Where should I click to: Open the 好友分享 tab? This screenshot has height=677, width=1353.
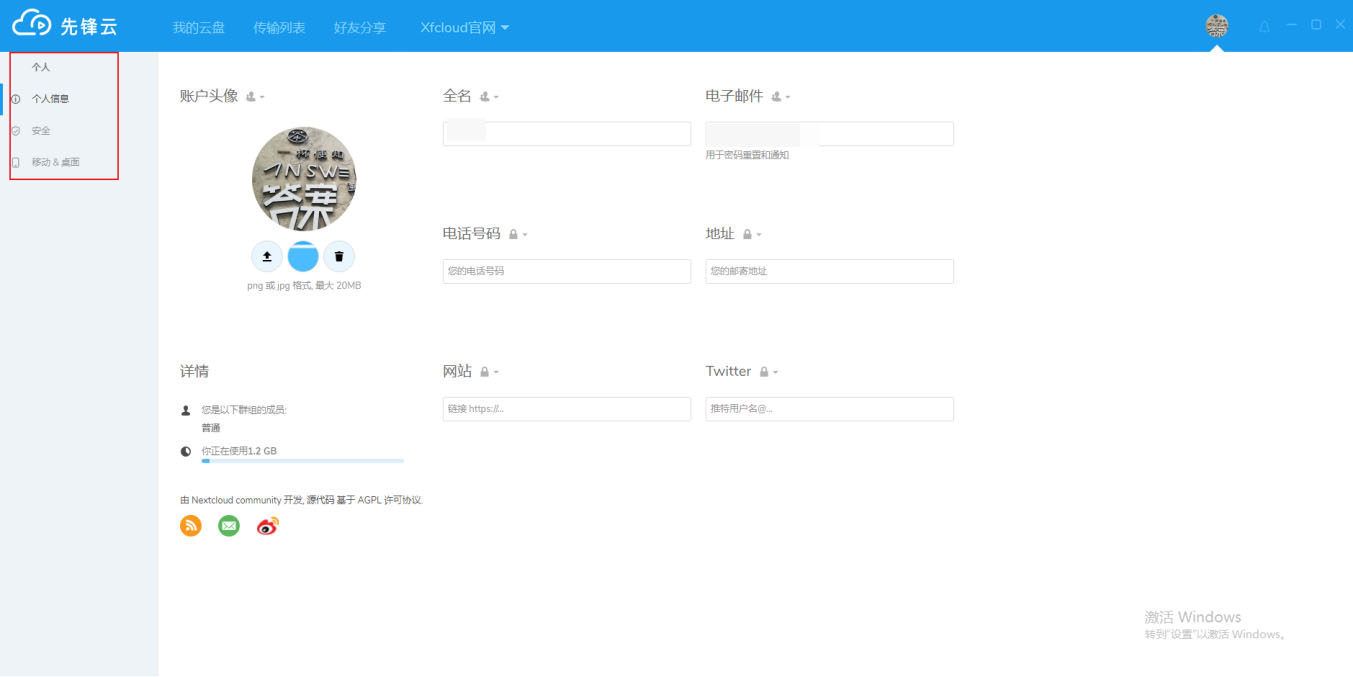pyautogui.click(x=360, y=27)
